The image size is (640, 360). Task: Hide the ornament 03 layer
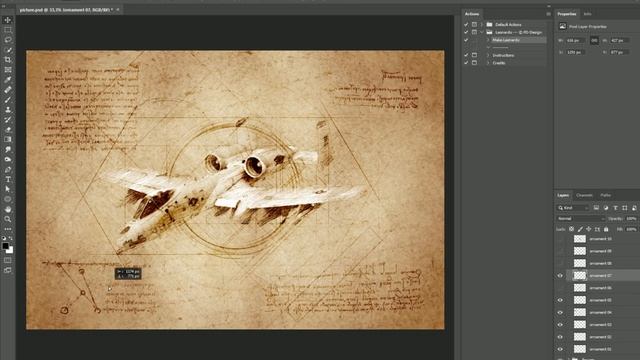click(x=560, y=324)
